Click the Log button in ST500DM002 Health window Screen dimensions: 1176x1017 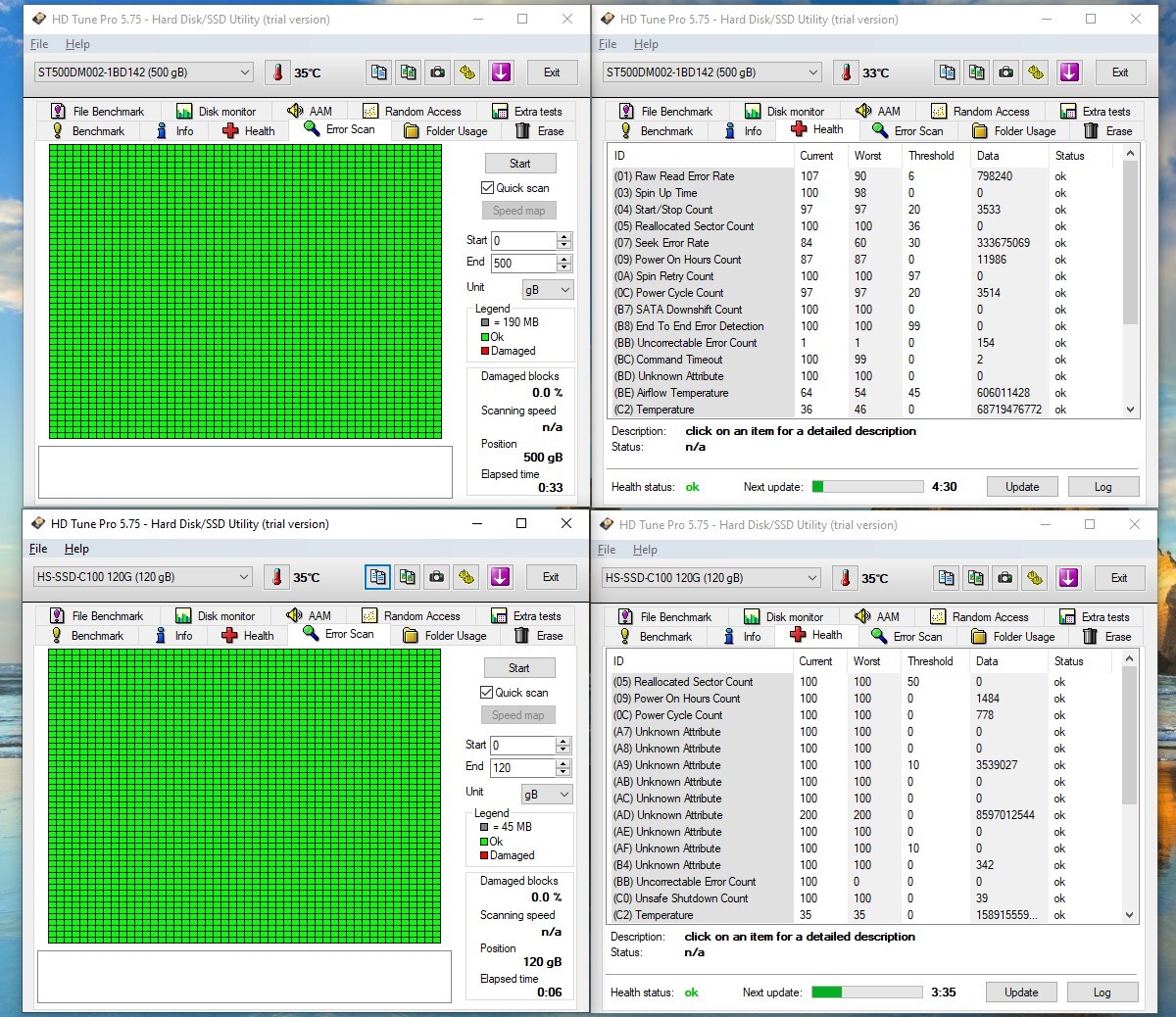point(1102,487)
